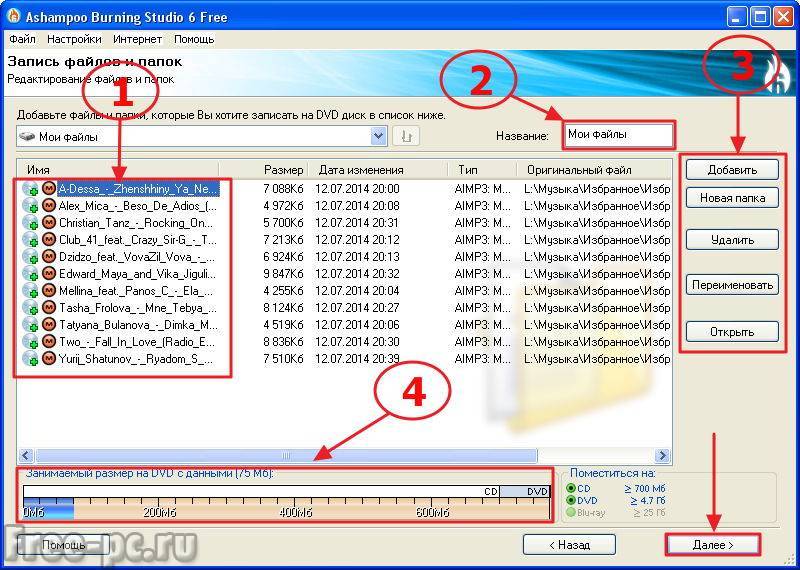The height and width of the screenshot is (570, 800).
Task: Click the Ashampoo app icon in title bar
Action: (13, 17)
